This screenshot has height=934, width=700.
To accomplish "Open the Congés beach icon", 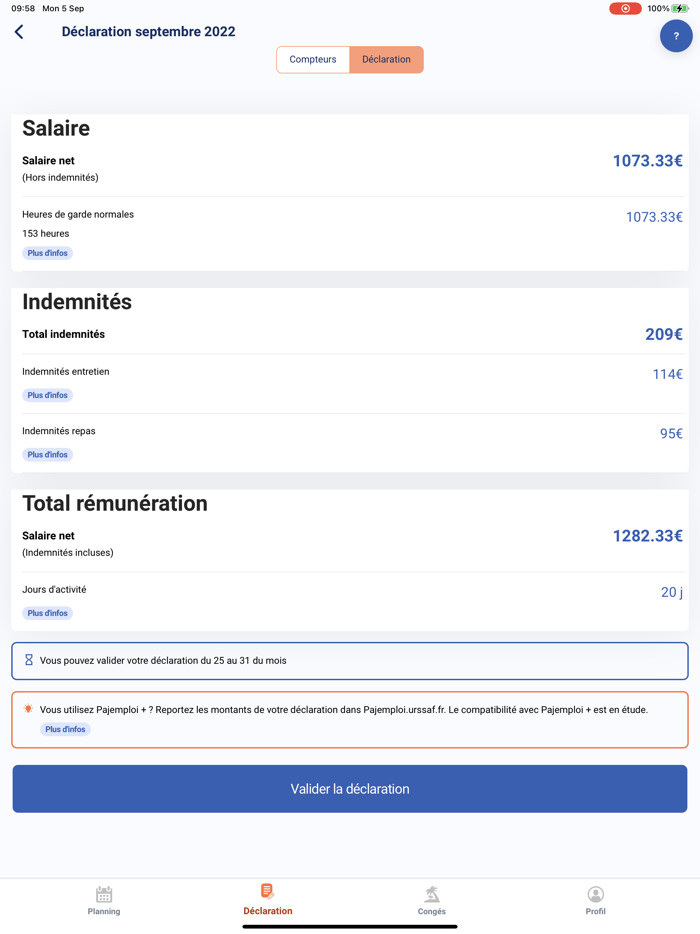I will (432, 894).
